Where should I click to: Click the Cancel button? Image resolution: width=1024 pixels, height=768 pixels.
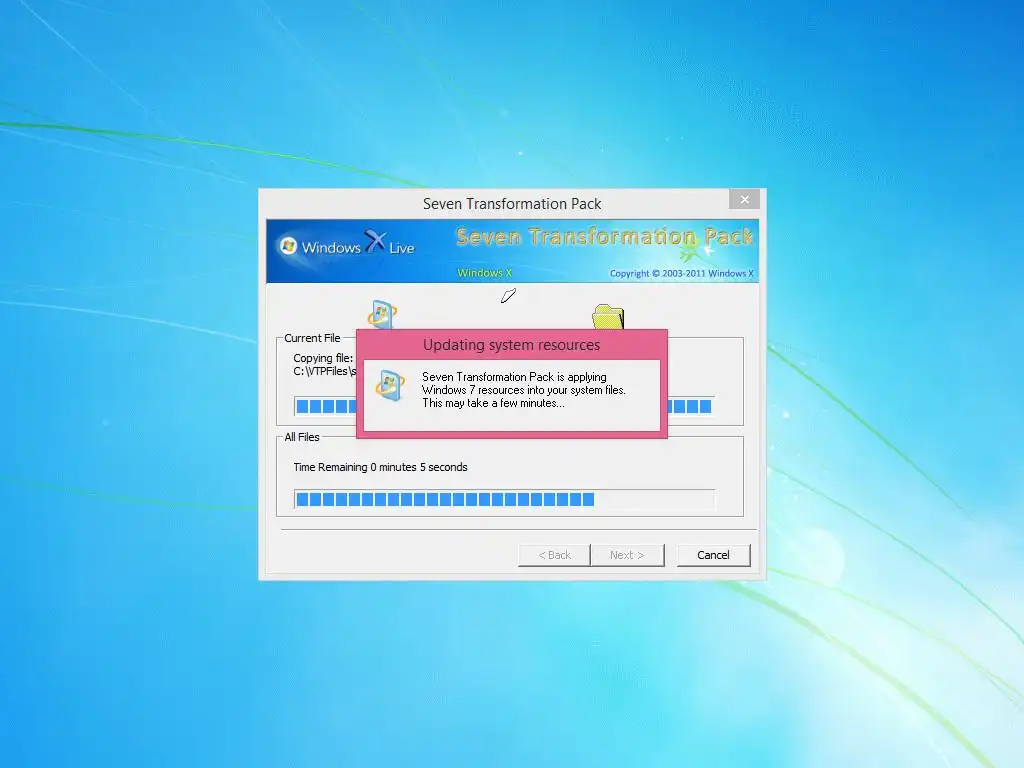(713, 555)
